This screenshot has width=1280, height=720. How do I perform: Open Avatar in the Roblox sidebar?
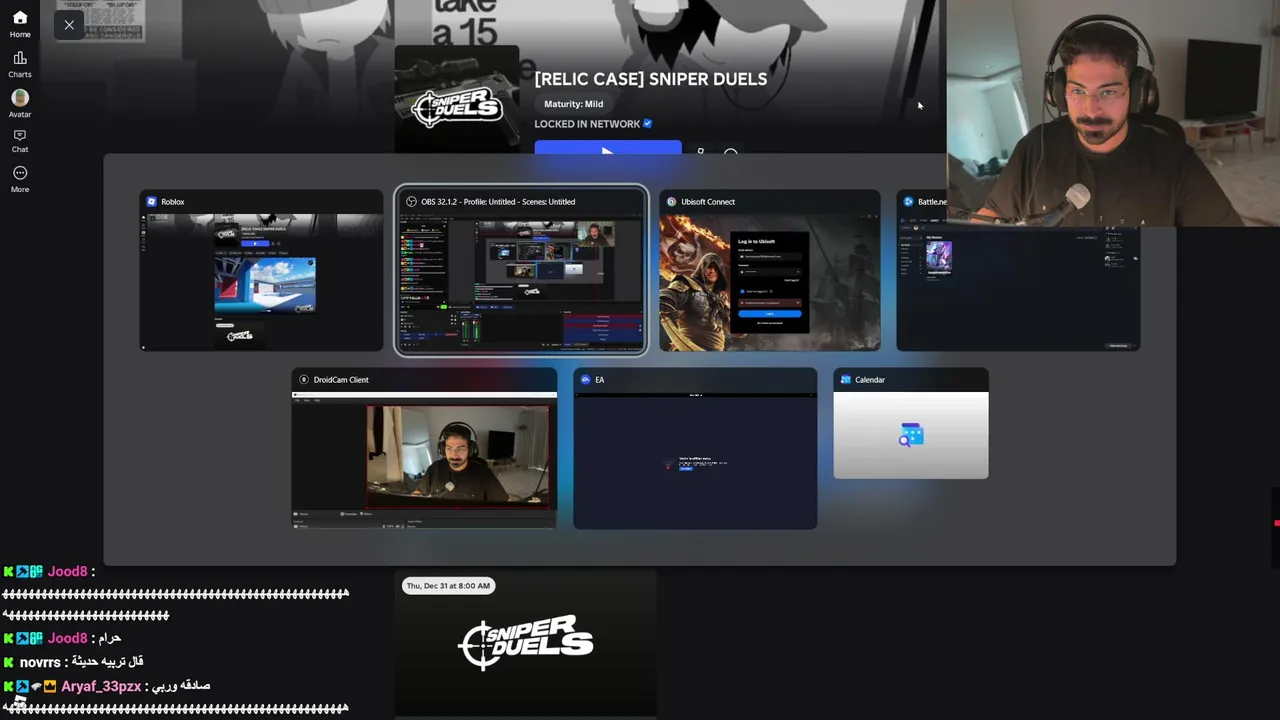pos(20,104)
